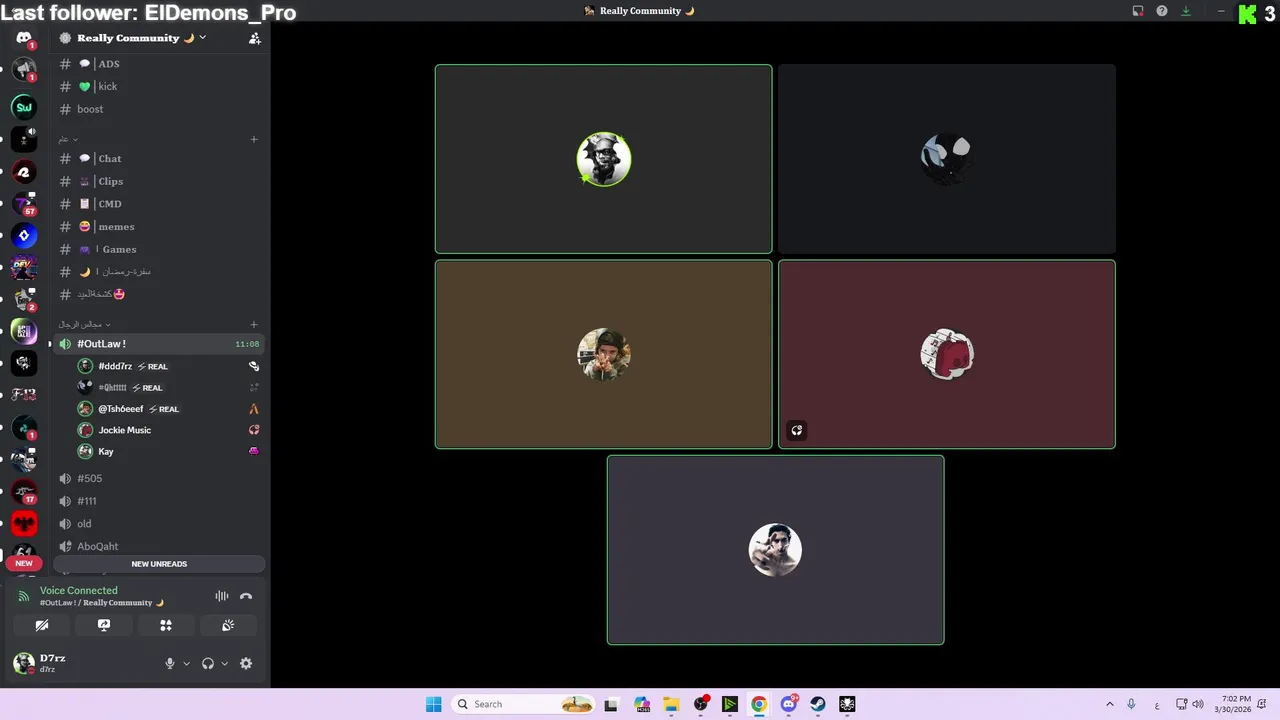
Task: Add channel to the مجالس الرجال category
Action: tap(254, 324)
